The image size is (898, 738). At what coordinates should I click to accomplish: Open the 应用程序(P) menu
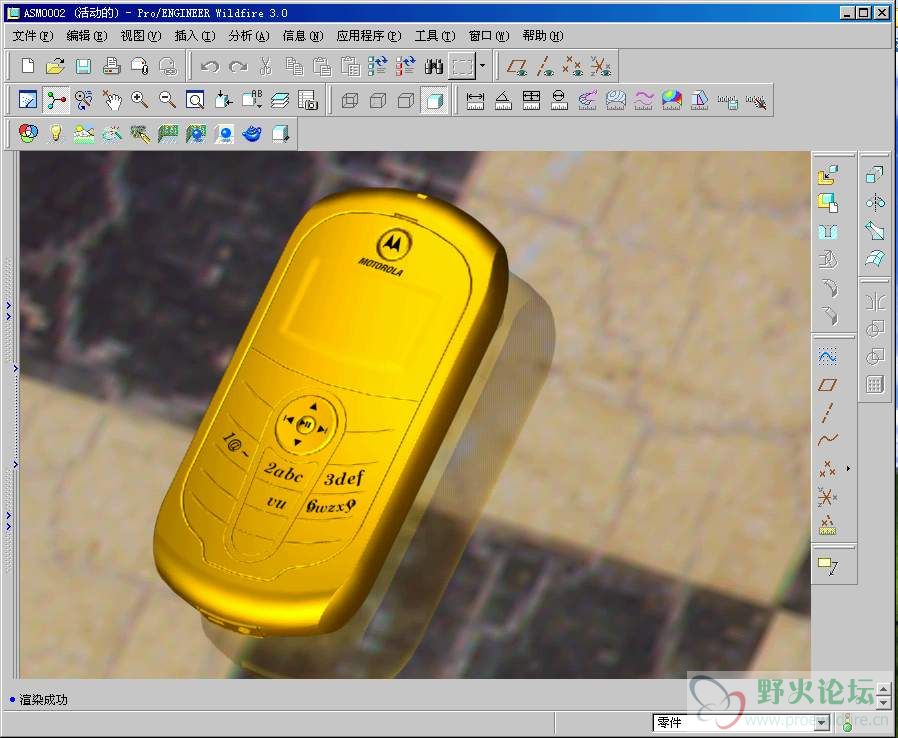coord(369,36)
